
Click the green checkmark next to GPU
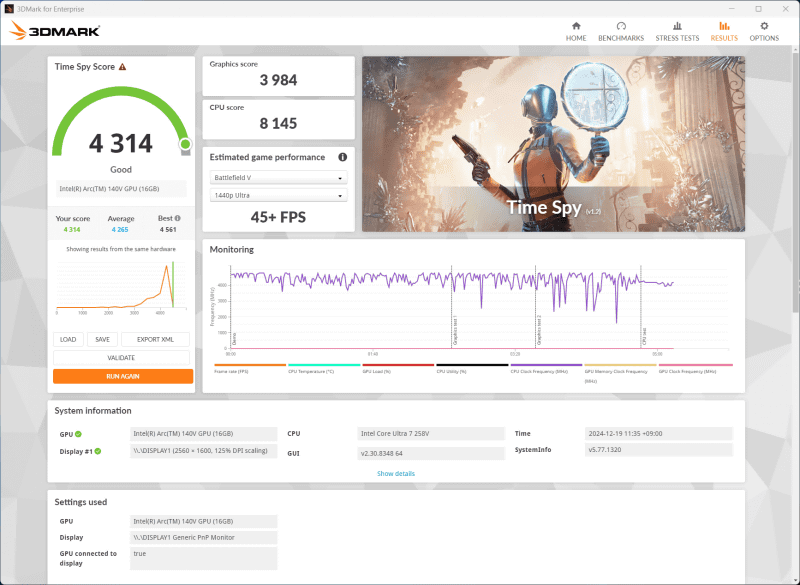point(80,434)
